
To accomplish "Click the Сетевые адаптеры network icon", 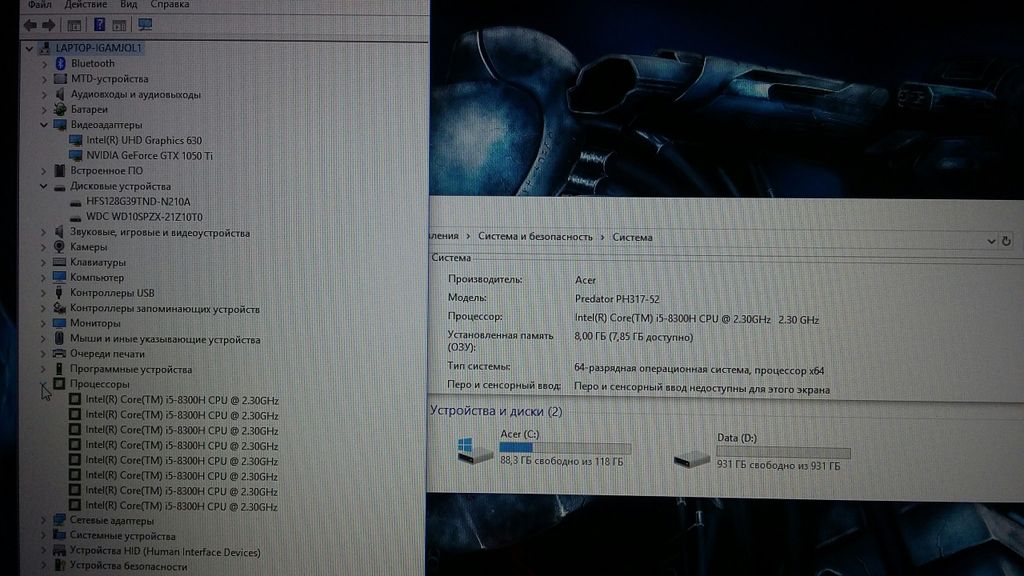I will click(x=59, y=520).
